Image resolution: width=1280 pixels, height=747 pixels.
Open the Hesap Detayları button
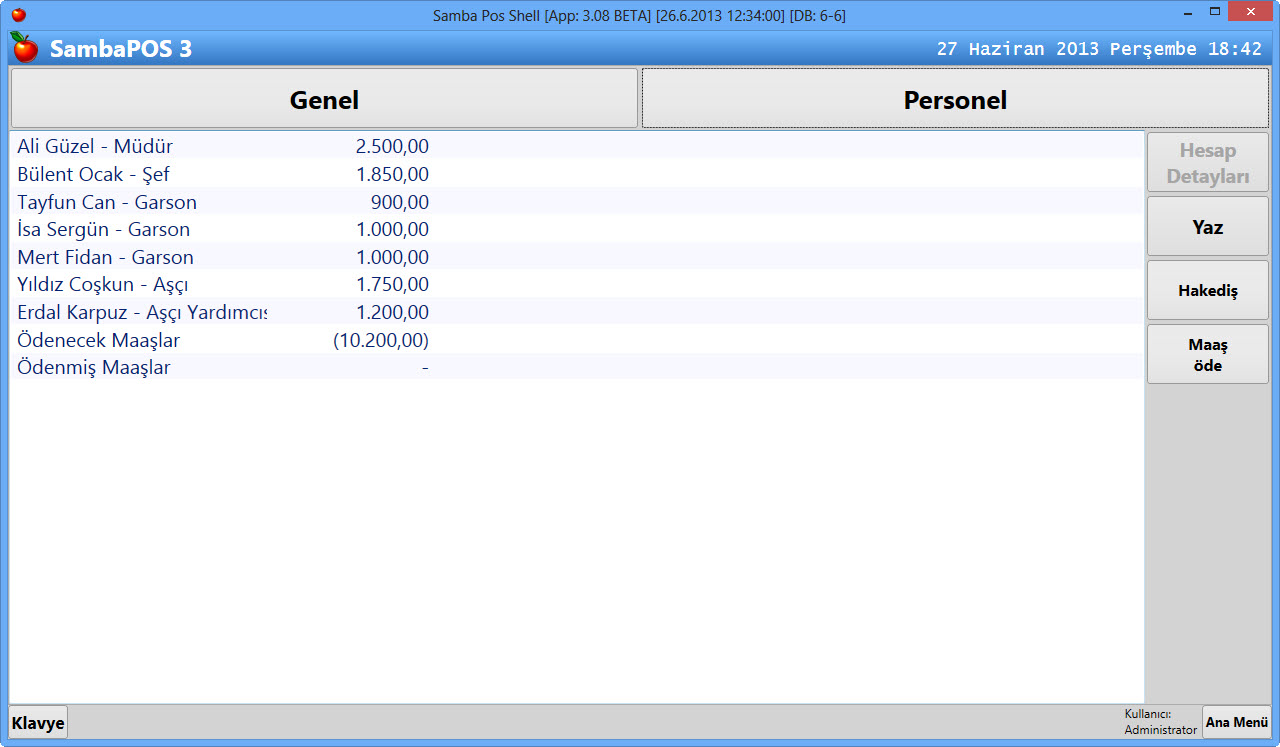pyautogui.click(x=1207, y=163)
